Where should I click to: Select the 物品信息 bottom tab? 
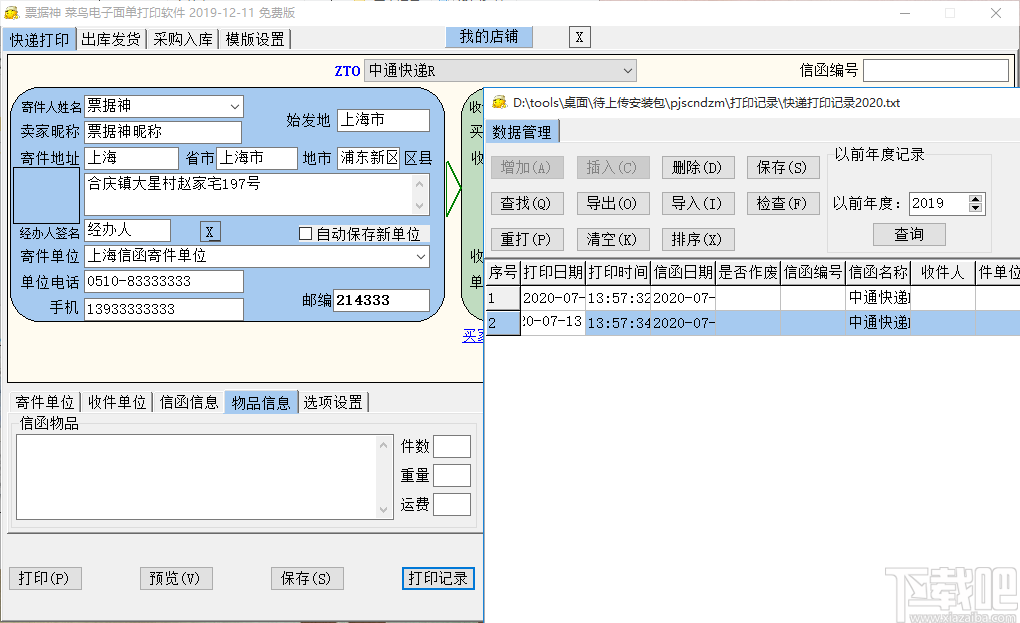click(261, 403)
